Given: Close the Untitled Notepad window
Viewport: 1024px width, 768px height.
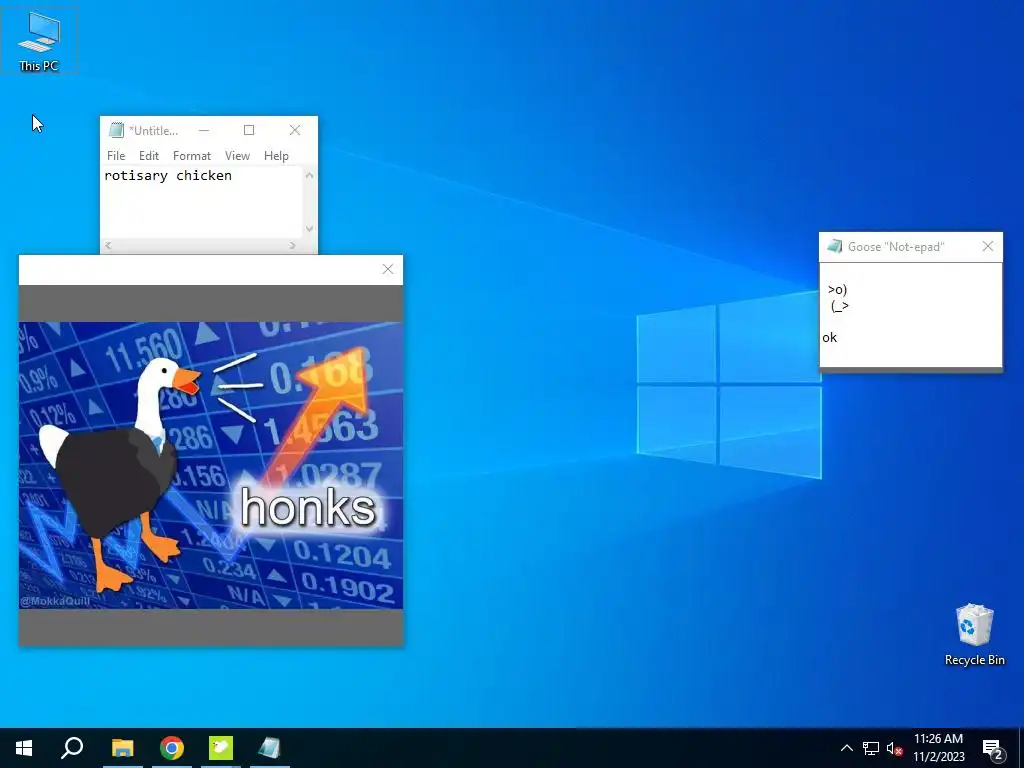Looking at the screenshot, I should 295,130.
